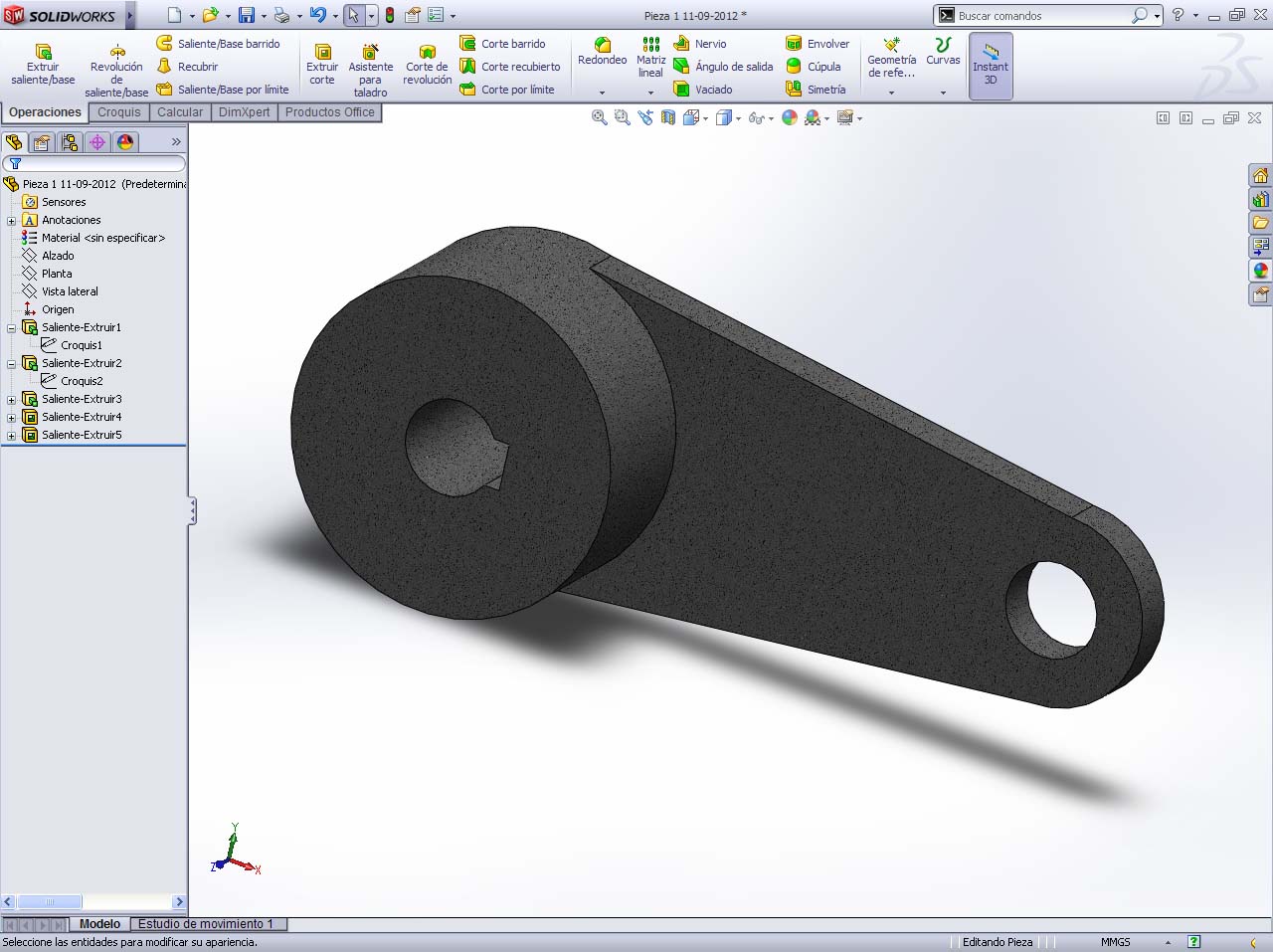Expand the Saliente-Extruir5 feature
The height and width of the screenshot is (952, 1273).
tap(12, 435)
